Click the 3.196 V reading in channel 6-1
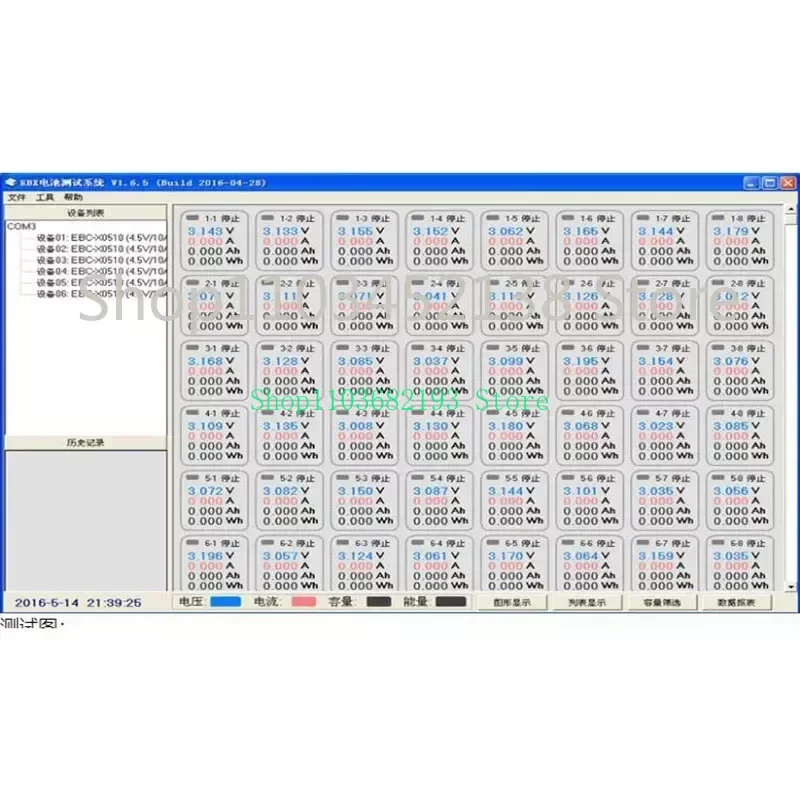The image size is (800, 800). pos(210,556)
